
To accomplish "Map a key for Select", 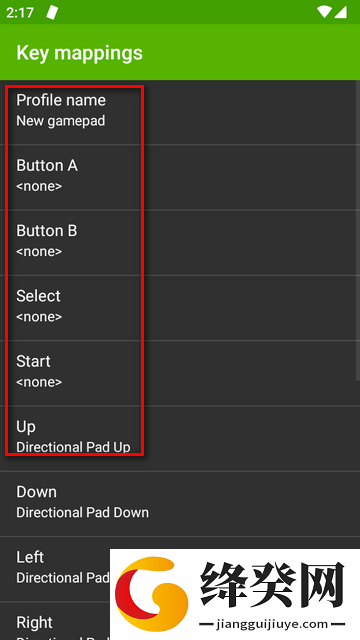I will click(x=180, y=308).
